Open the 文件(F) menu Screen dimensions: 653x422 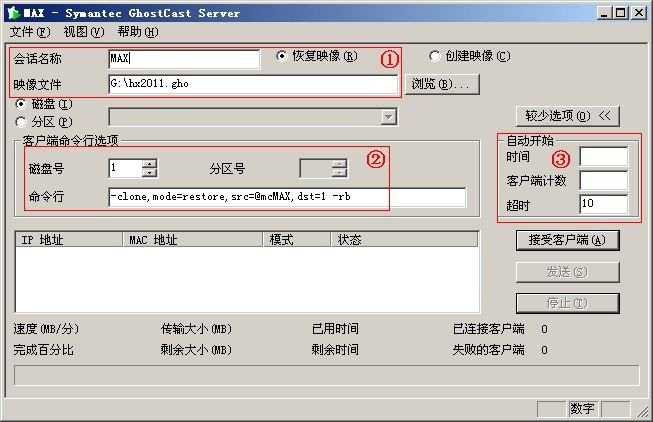(x=30, y=32)
